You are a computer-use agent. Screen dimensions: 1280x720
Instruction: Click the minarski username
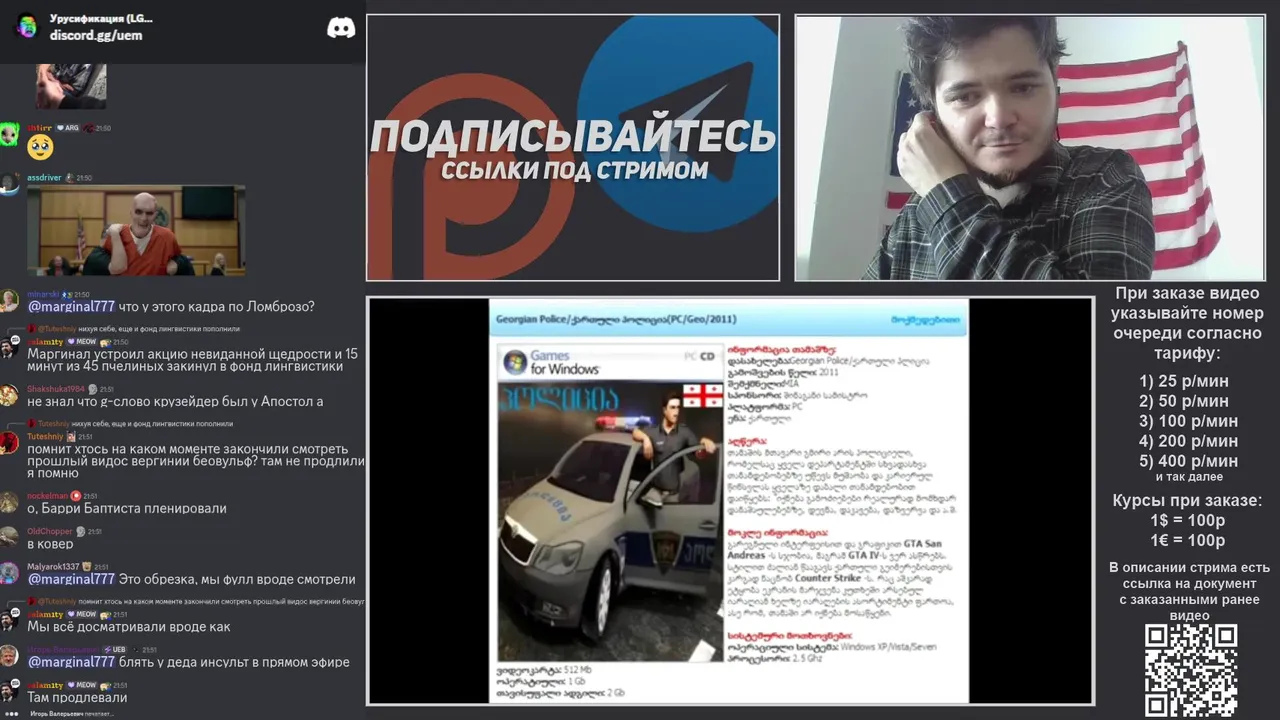coord(43,295)
